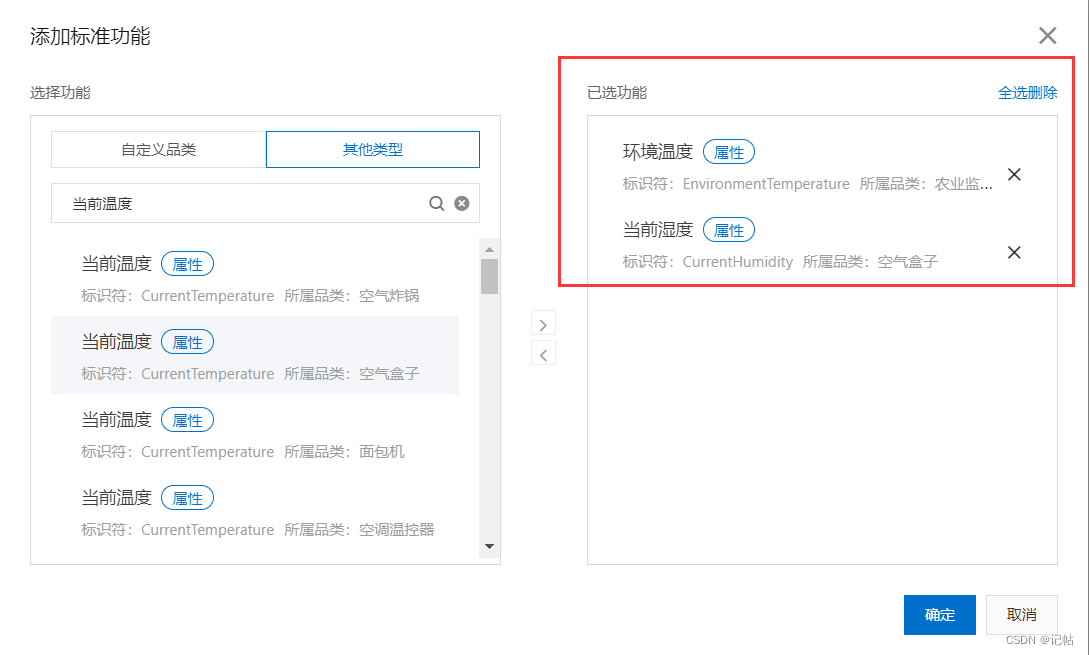This screenshot has width=1089, height=655.
Task: Switch to the 自定义品类 tab
Action: 158,149
